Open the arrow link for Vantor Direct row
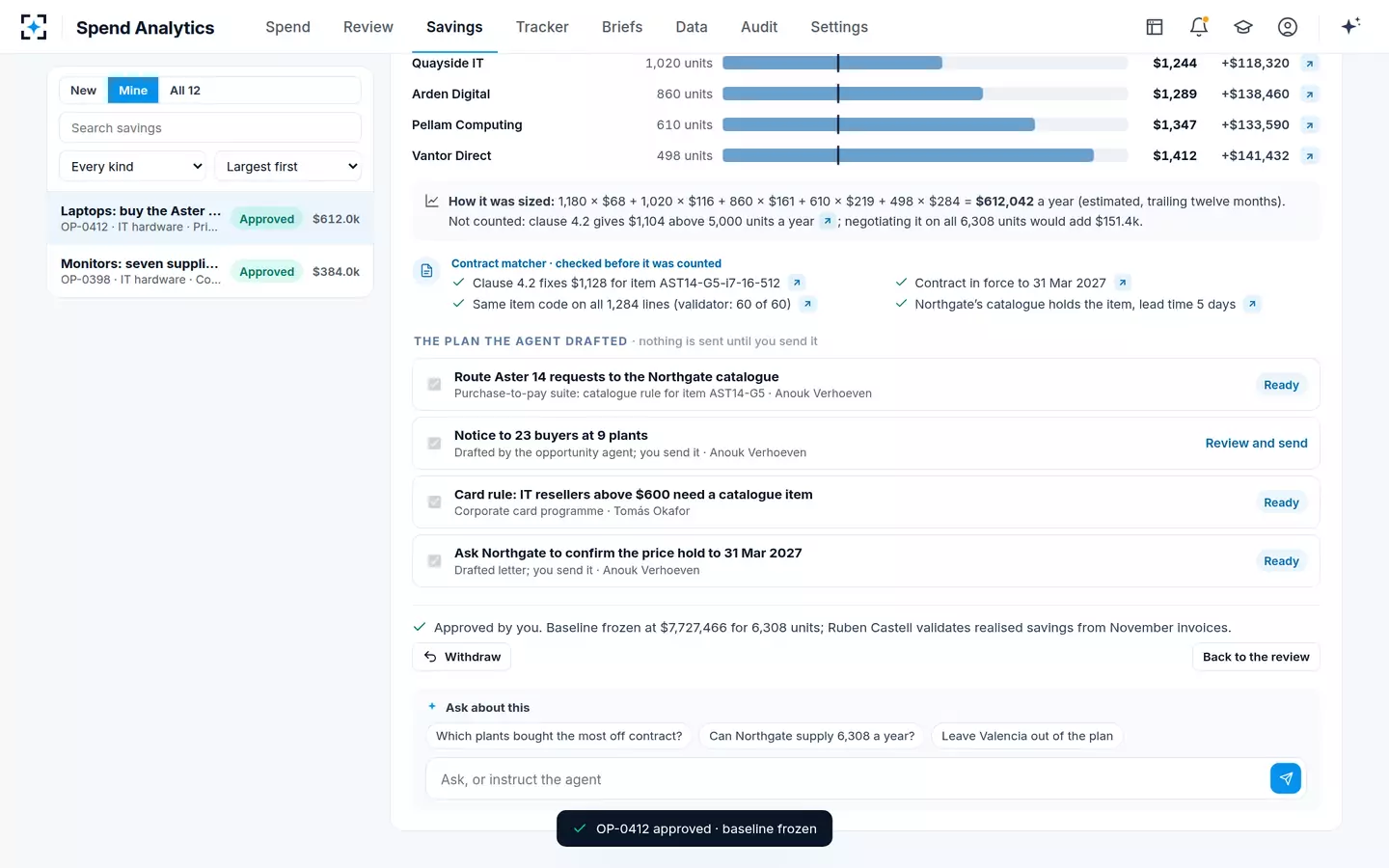 1309,156
